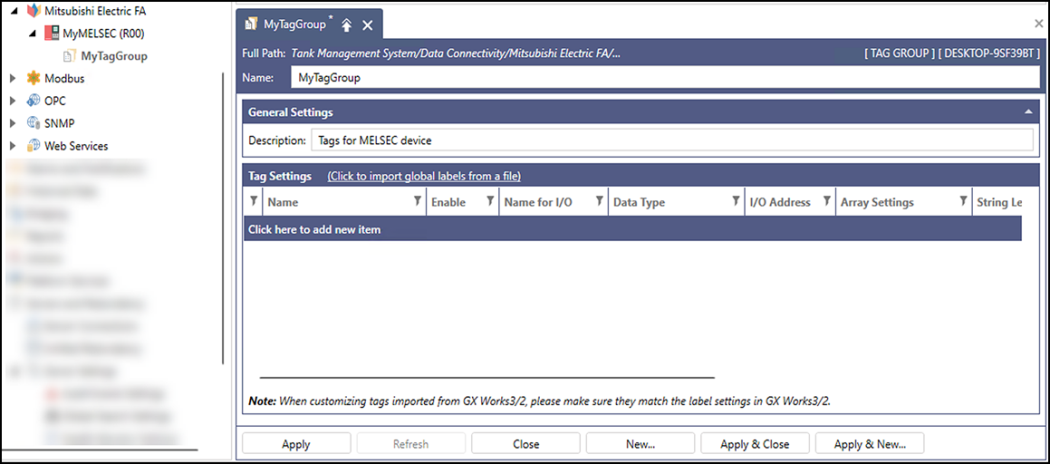Expand the Web Services tree node
The width and height of the screenshot is (1050, 464).
point(13,146)
